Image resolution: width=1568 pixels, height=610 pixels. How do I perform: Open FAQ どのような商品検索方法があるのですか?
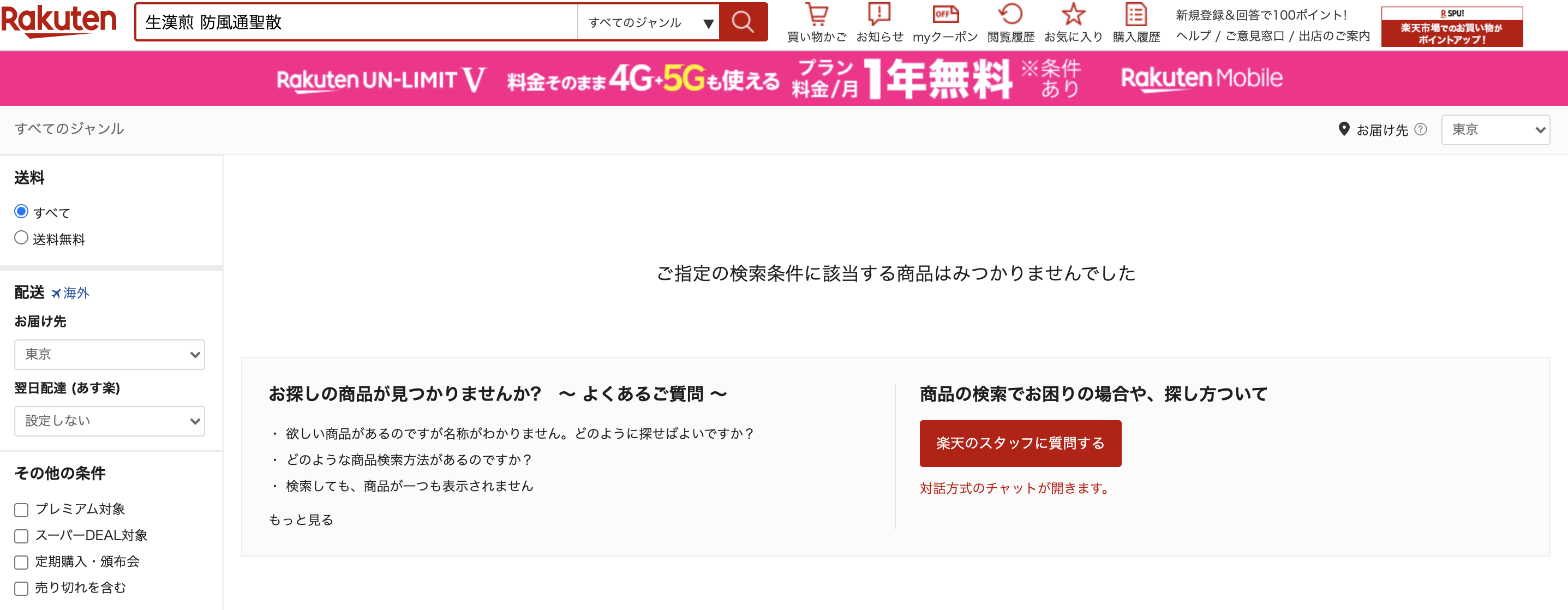[409, 459]
